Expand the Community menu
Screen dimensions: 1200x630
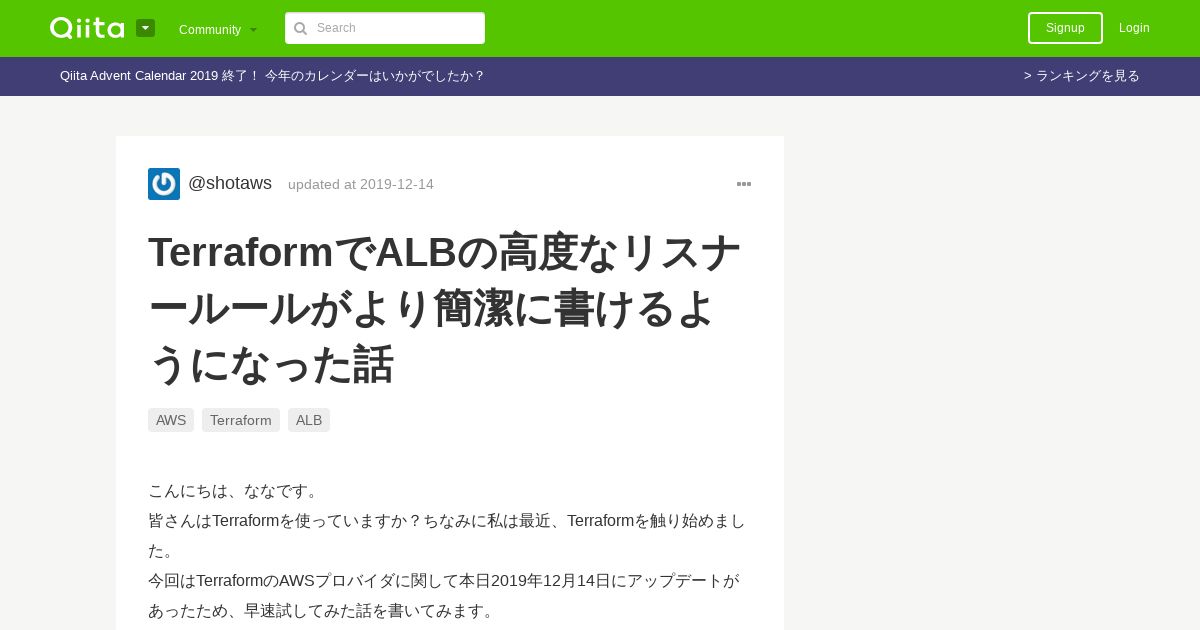coord(218,29)
